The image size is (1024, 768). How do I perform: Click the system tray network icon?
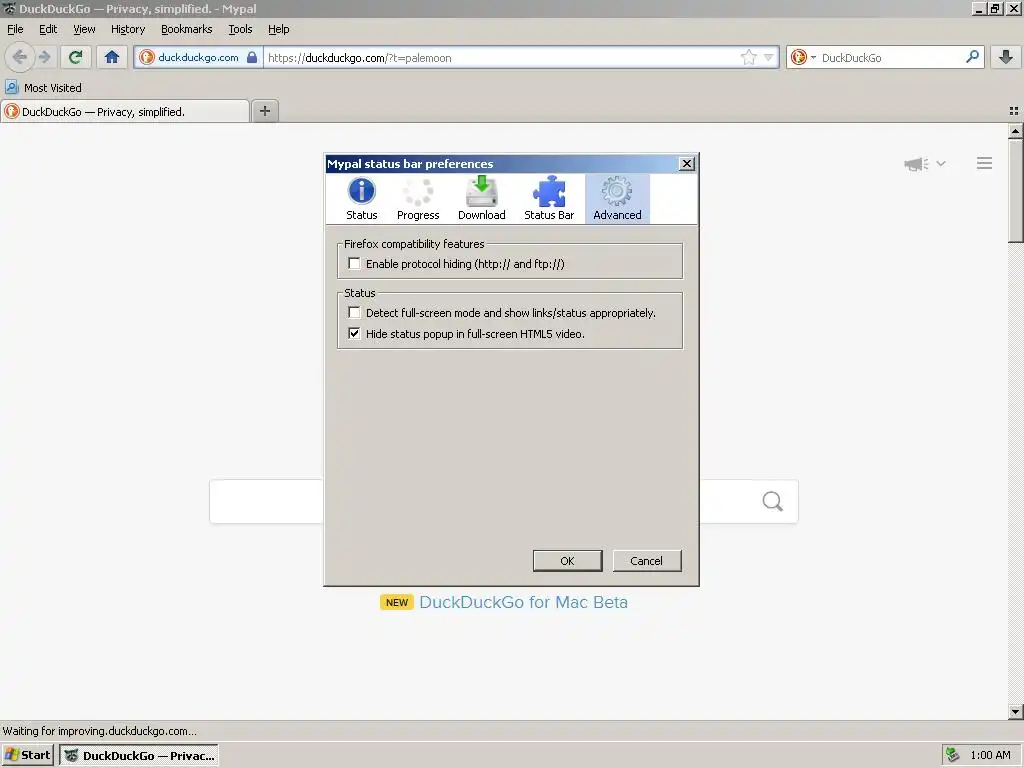tap(953, 755)
